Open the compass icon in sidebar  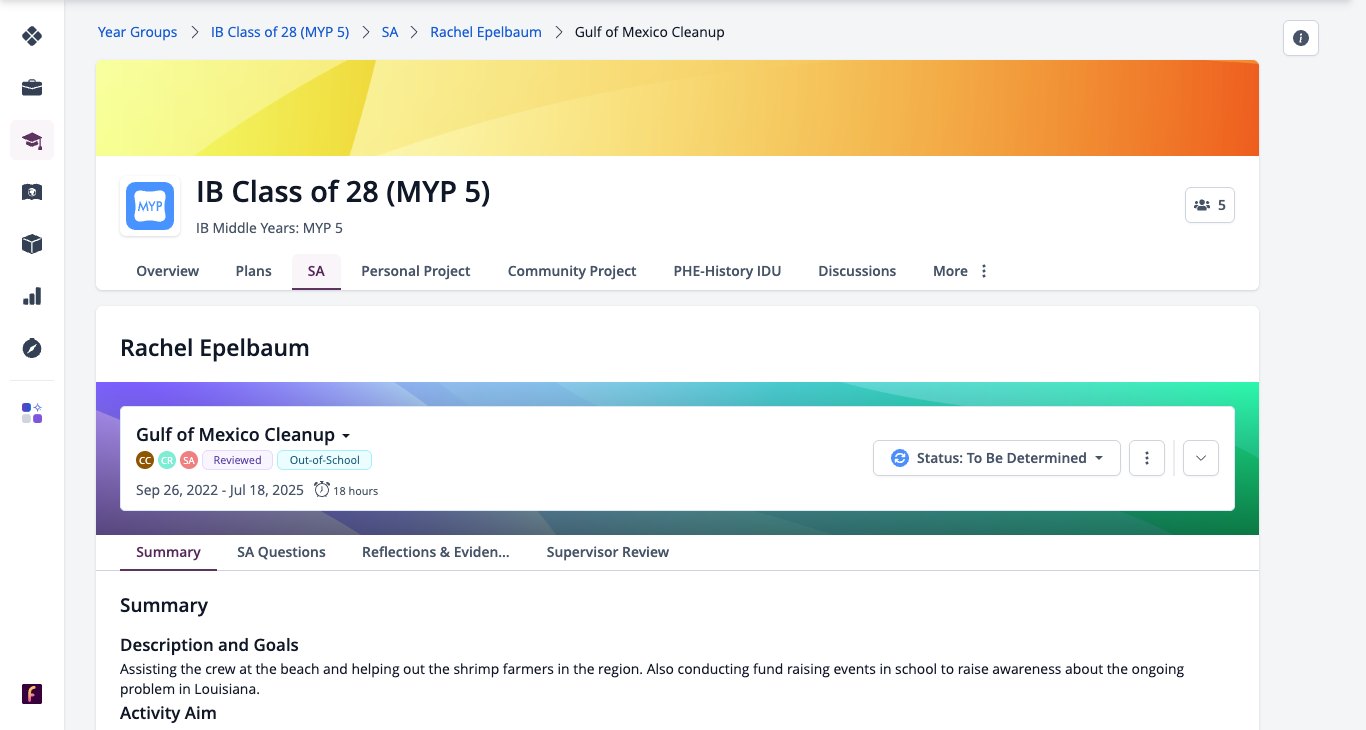point(32,348)
